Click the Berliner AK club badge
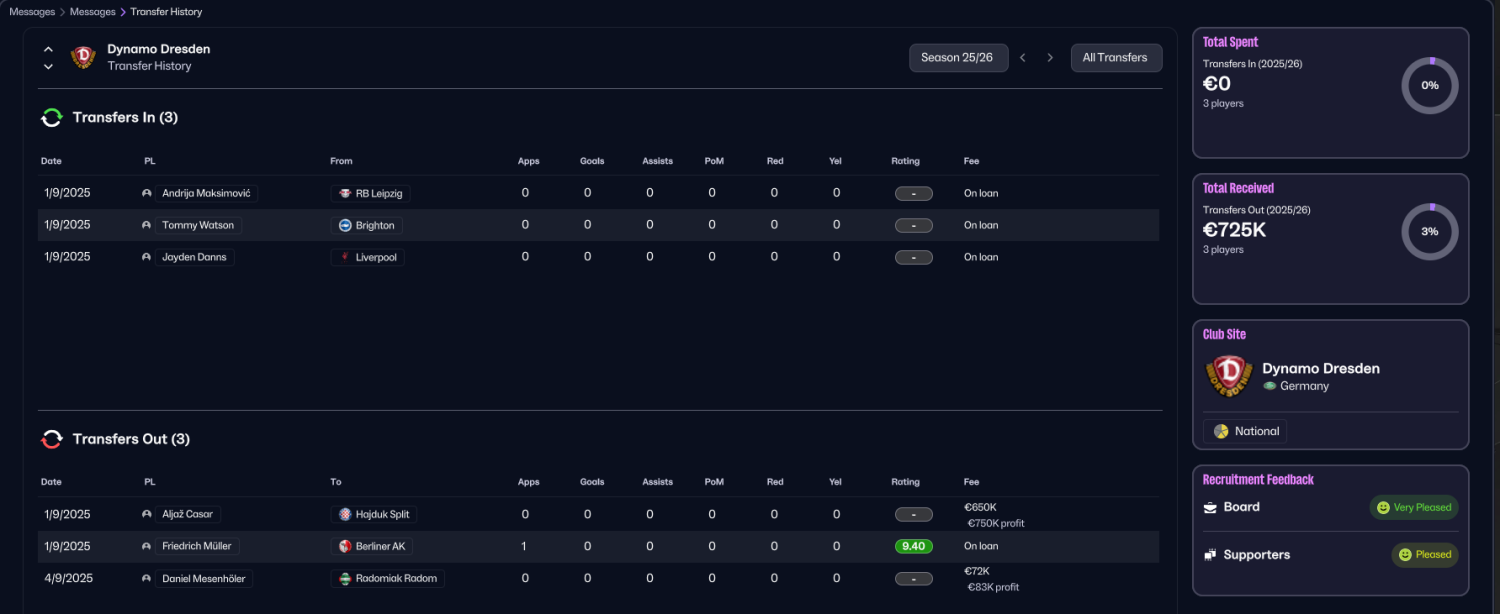1500x614 pixels. pyautogui.click(x=345, y=546)
